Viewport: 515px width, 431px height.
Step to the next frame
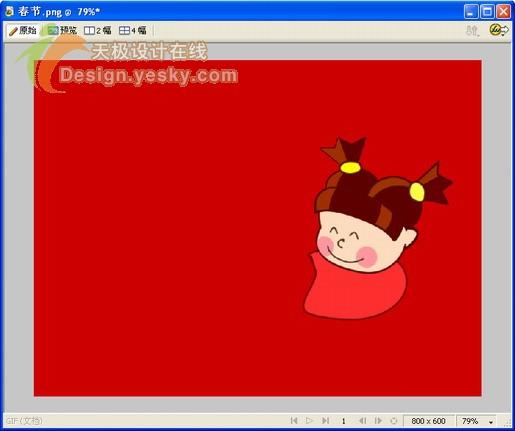378,421
